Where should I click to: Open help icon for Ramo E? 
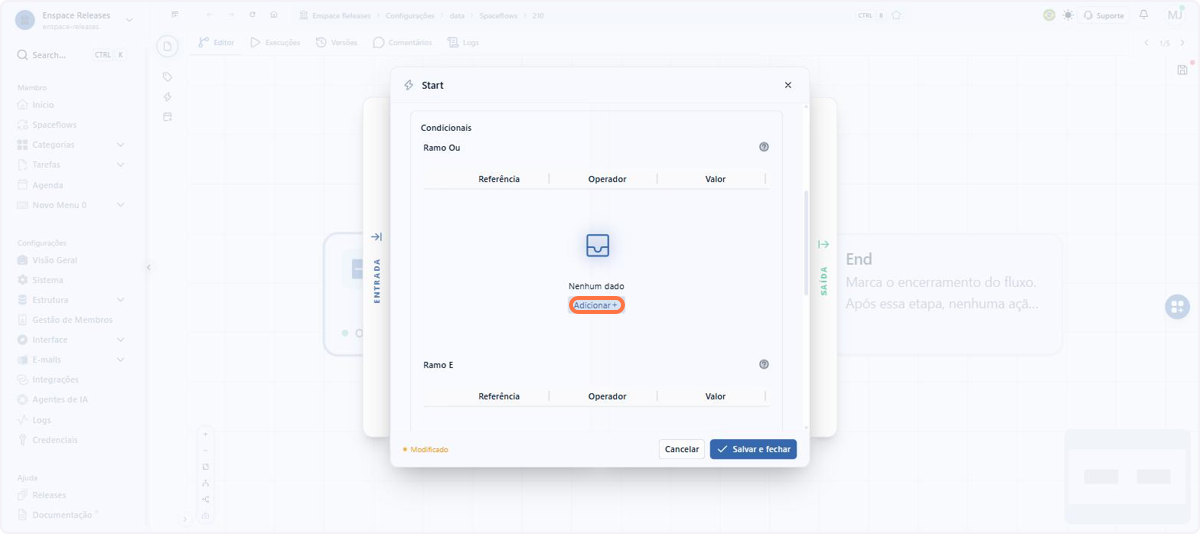pyautogui.click(x=764, y=365)
